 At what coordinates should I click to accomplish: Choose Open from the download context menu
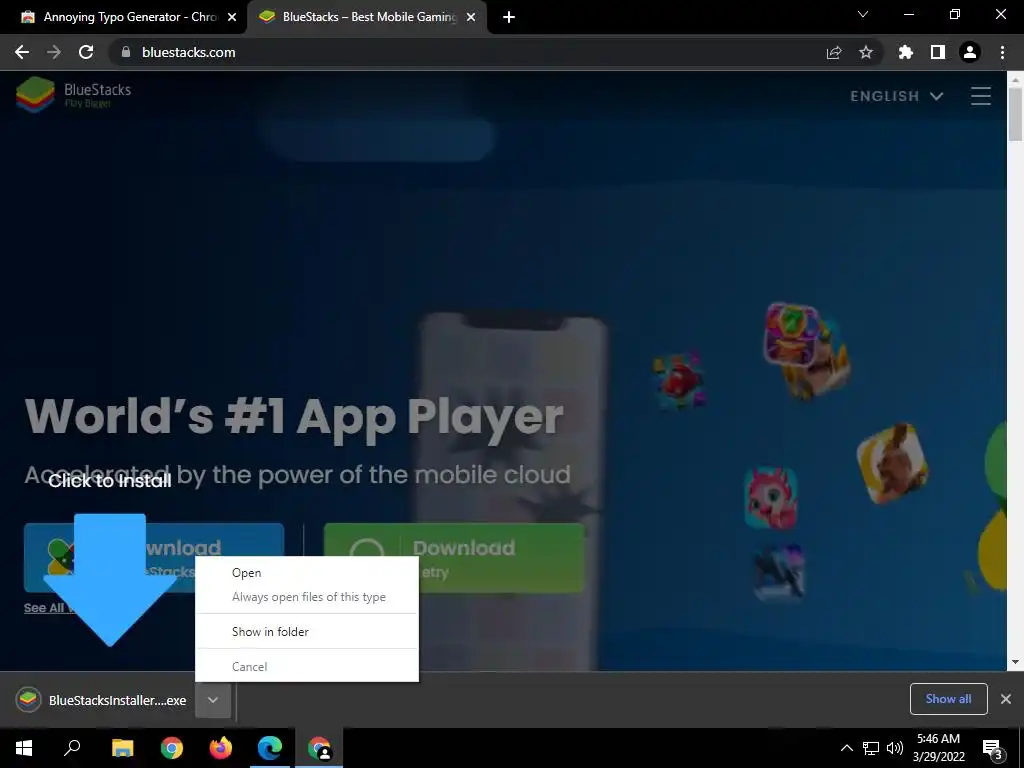pyautogui.click(x=307, y=573)
